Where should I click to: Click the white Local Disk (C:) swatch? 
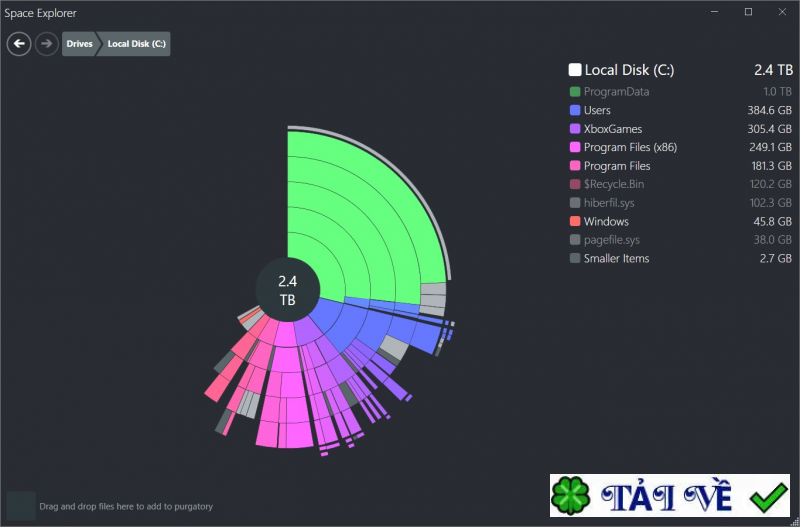(x=575, y=70)
